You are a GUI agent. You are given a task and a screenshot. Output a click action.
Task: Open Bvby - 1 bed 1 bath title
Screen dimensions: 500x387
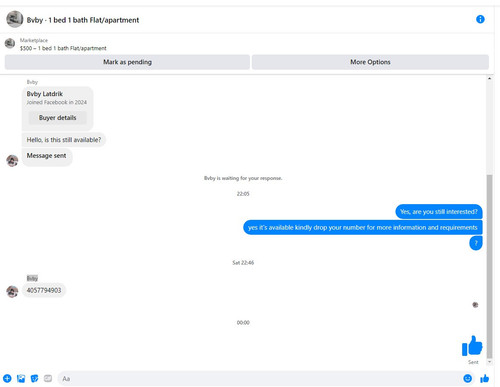(83, 20)
